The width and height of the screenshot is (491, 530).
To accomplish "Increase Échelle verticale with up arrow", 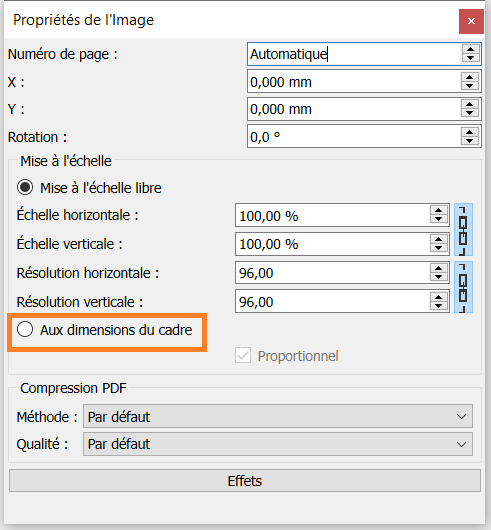I will [439, 239].
